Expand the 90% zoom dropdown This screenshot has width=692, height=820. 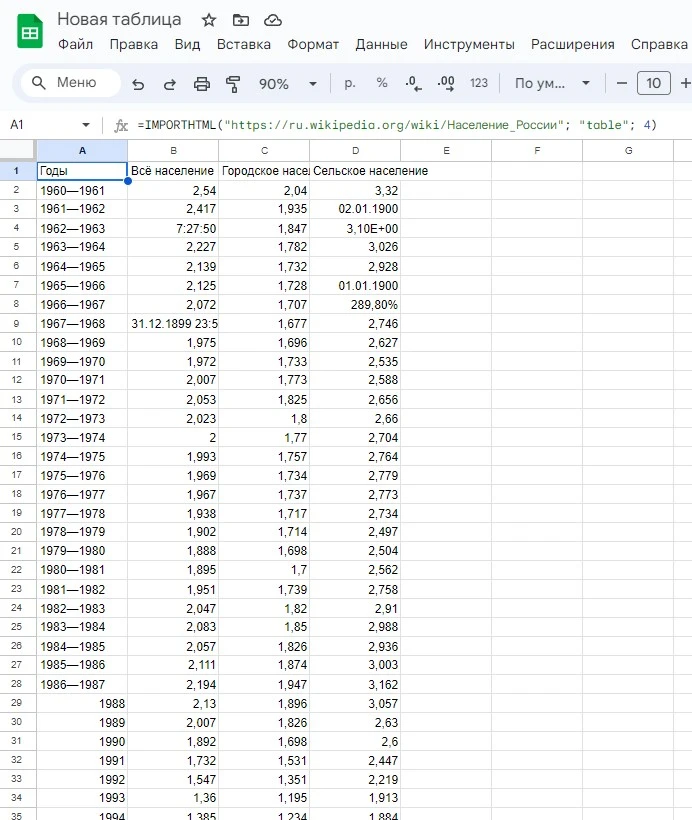point(313,84)
